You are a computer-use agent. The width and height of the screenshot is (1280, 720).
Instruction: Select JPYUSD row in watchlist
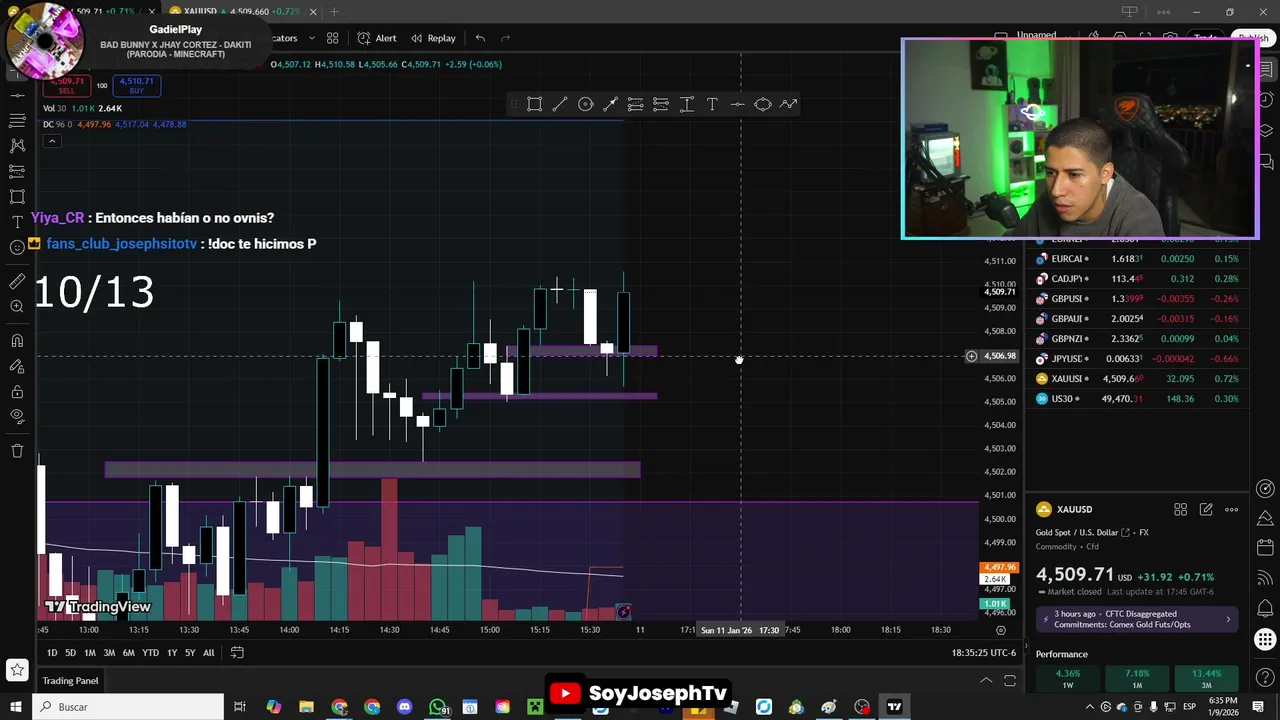tap(1138, 359)
